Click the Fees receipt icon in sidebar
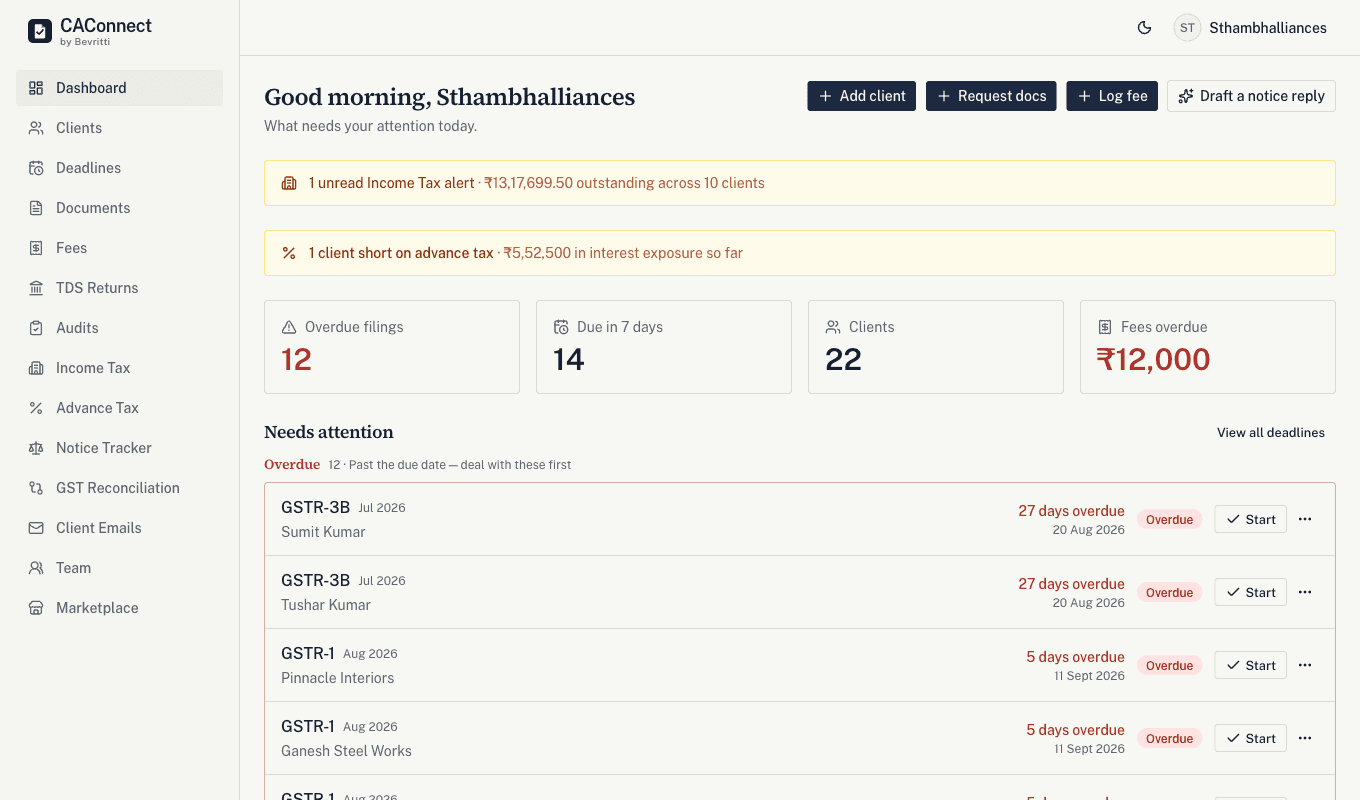 click(x=36, y=248)
